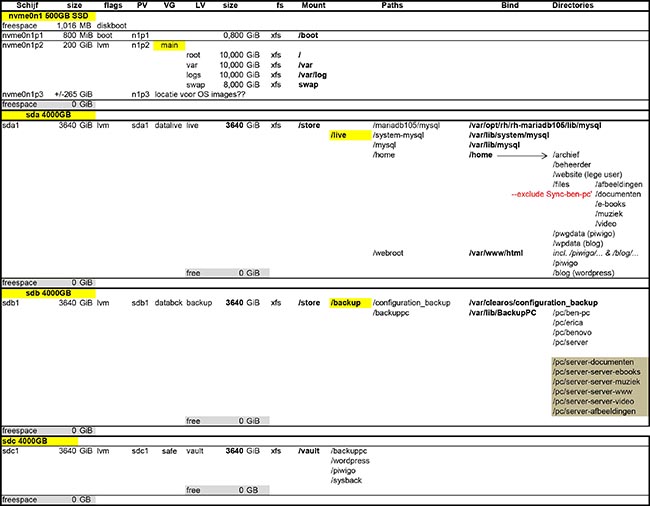Click the "/boot" mount cell
This screenshot has height=506, width=650.
(x=308, y=36)
